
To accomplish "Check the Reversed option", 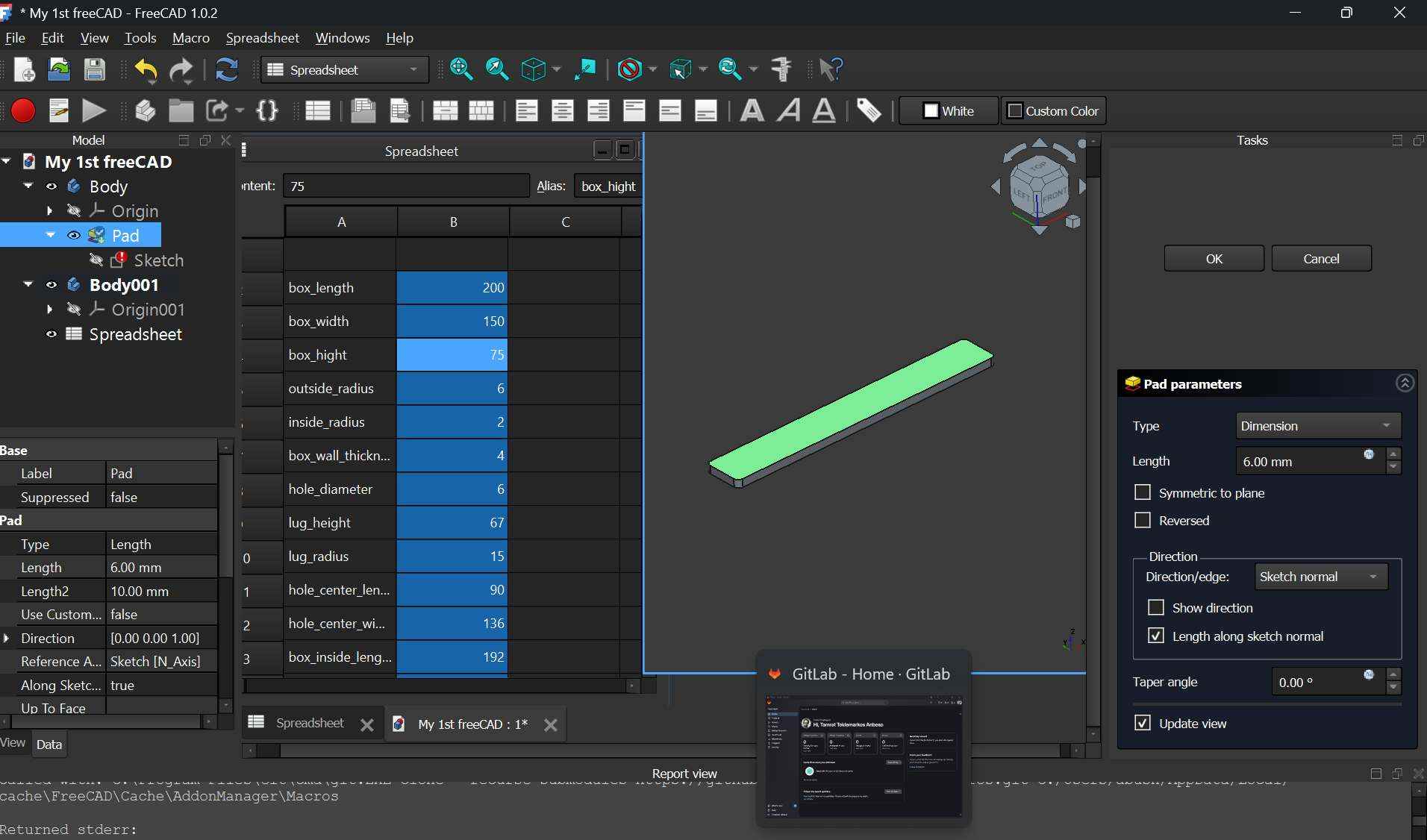I will point(1142,520).
